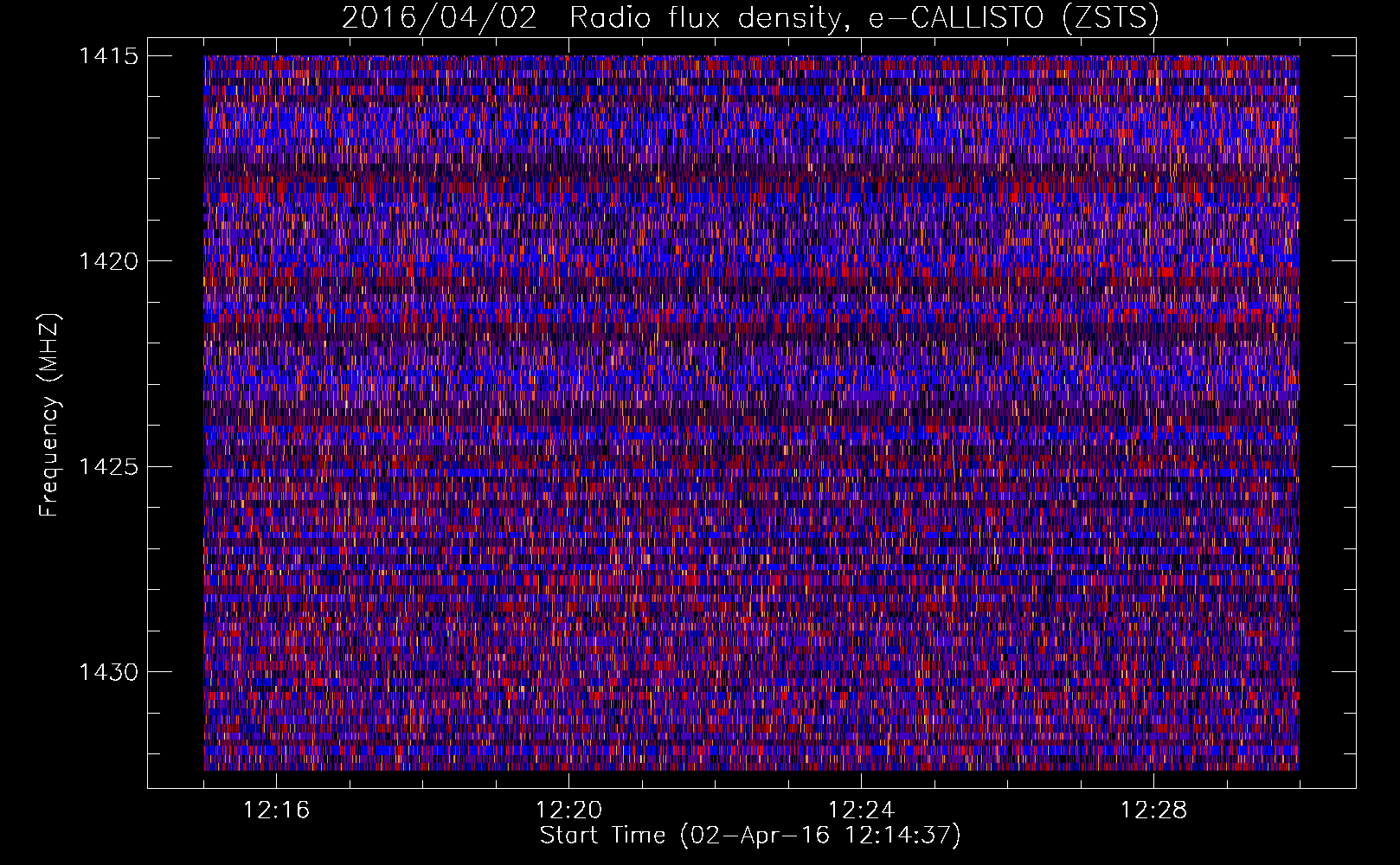Select the 1415 frequency axis label
This screenshot has height=865, width=1400.
[x=108, y=56]
